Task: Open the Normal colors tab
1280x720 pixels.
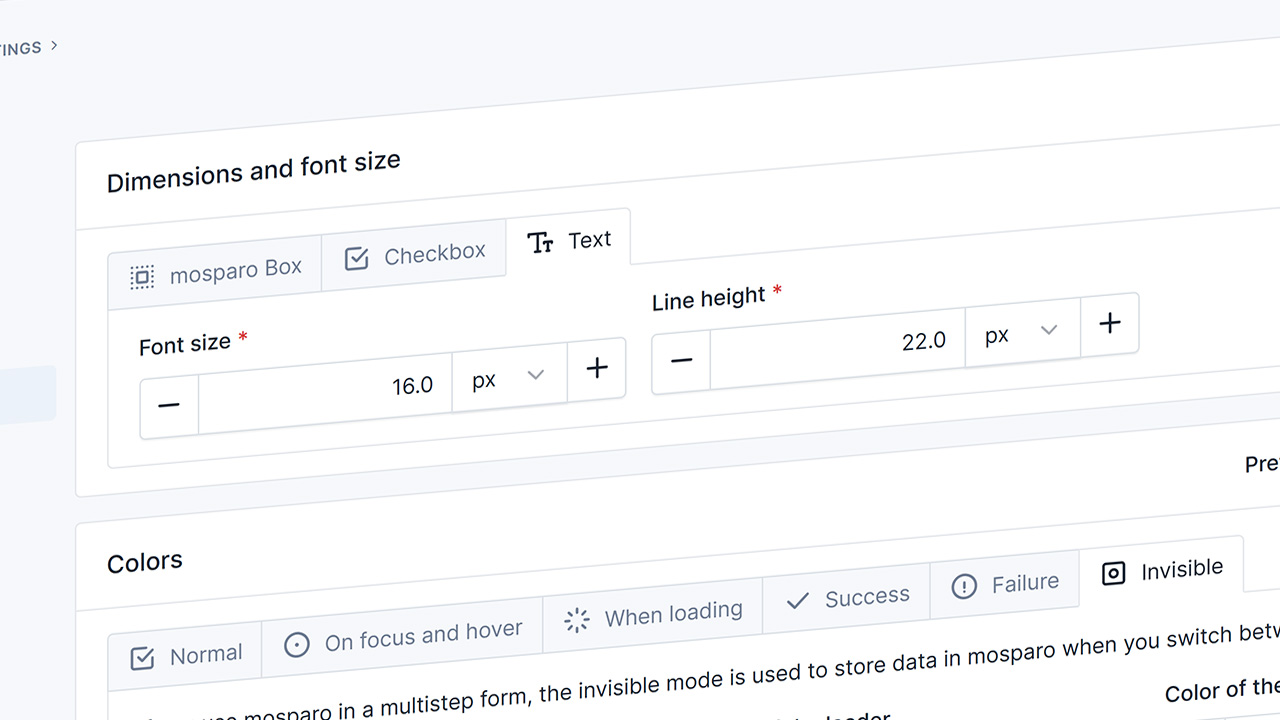Action: tap(185, 657)
